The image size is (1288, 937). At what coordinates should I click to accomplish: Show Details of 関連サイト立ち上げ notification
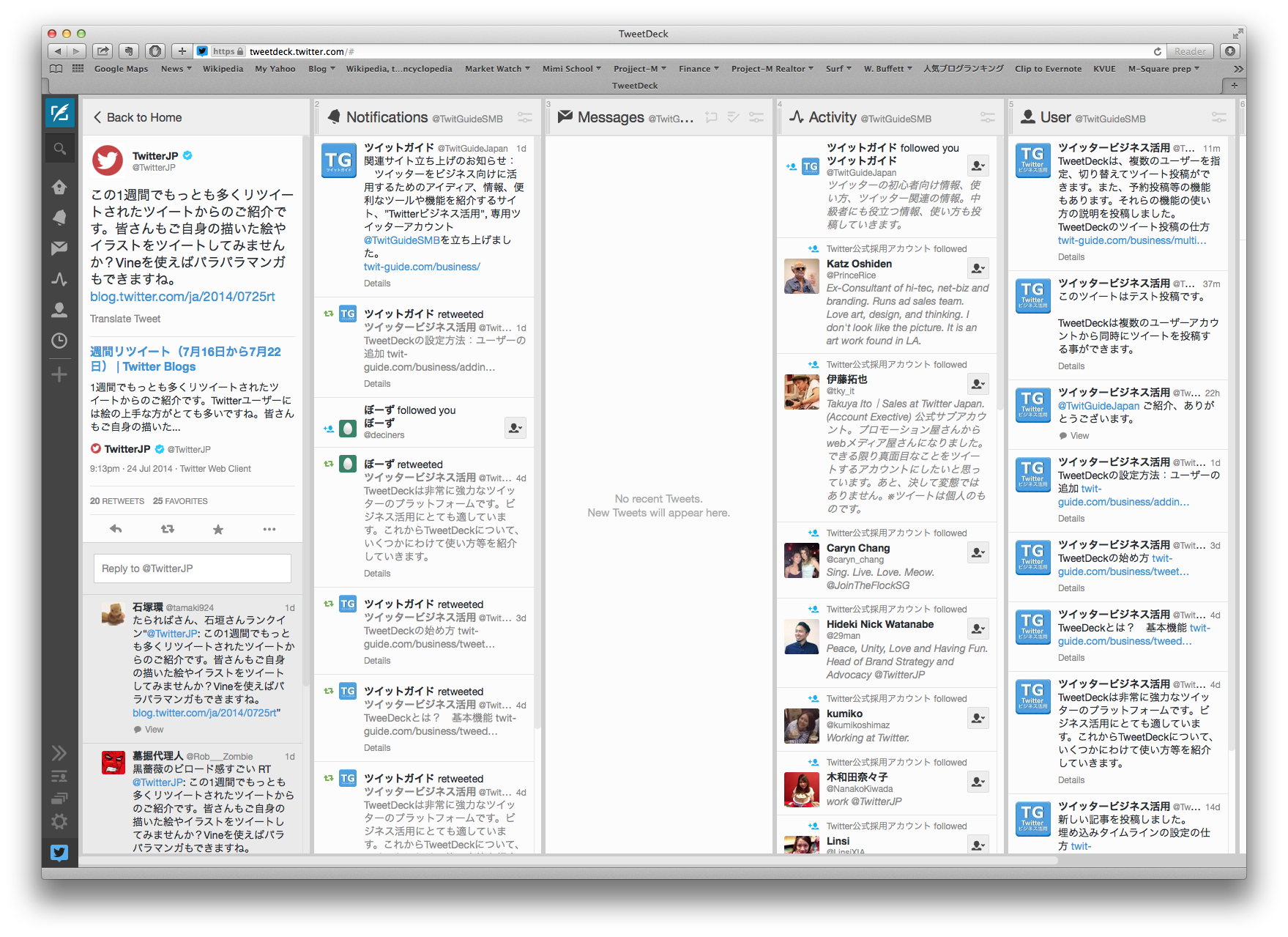point(377,284)
